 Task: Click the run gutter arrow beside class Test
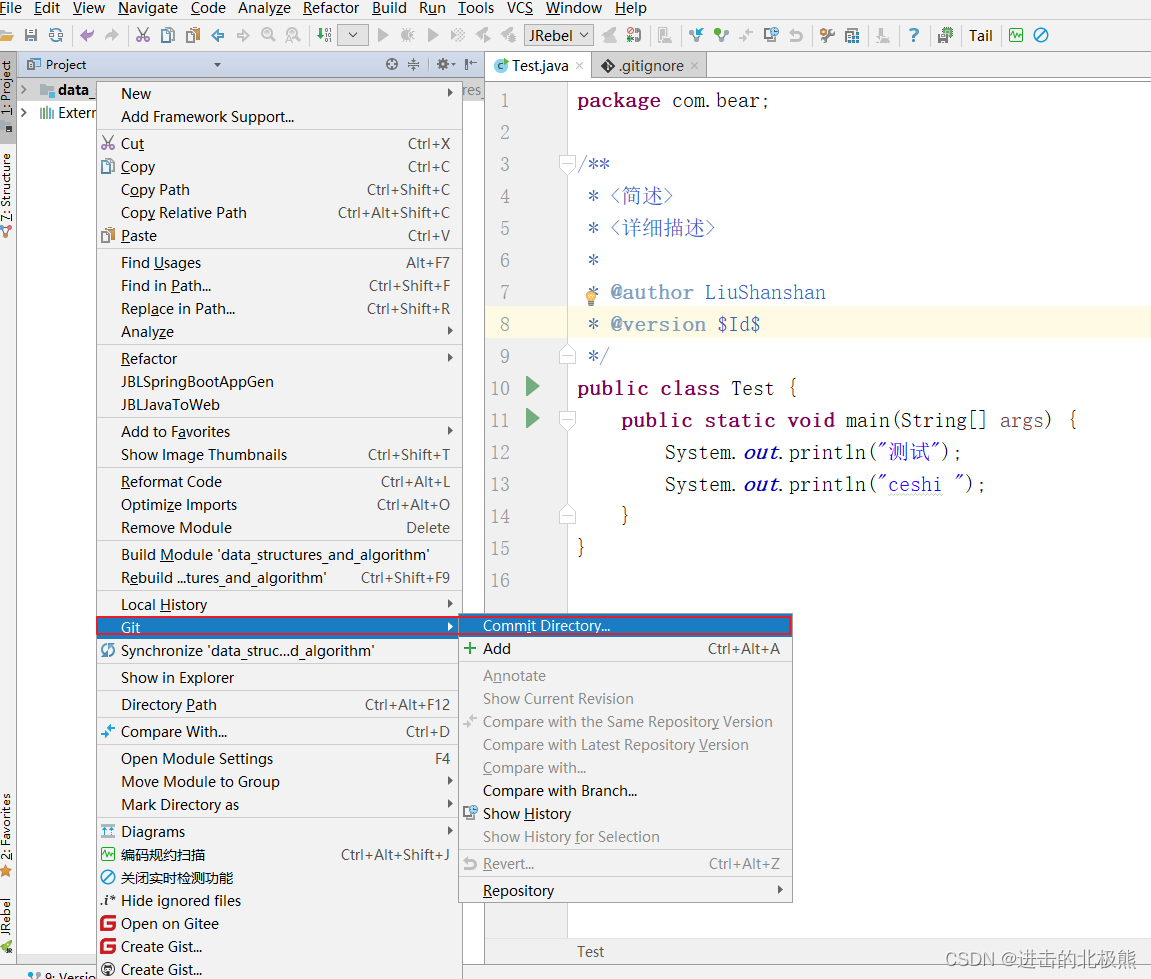point(533,386)
